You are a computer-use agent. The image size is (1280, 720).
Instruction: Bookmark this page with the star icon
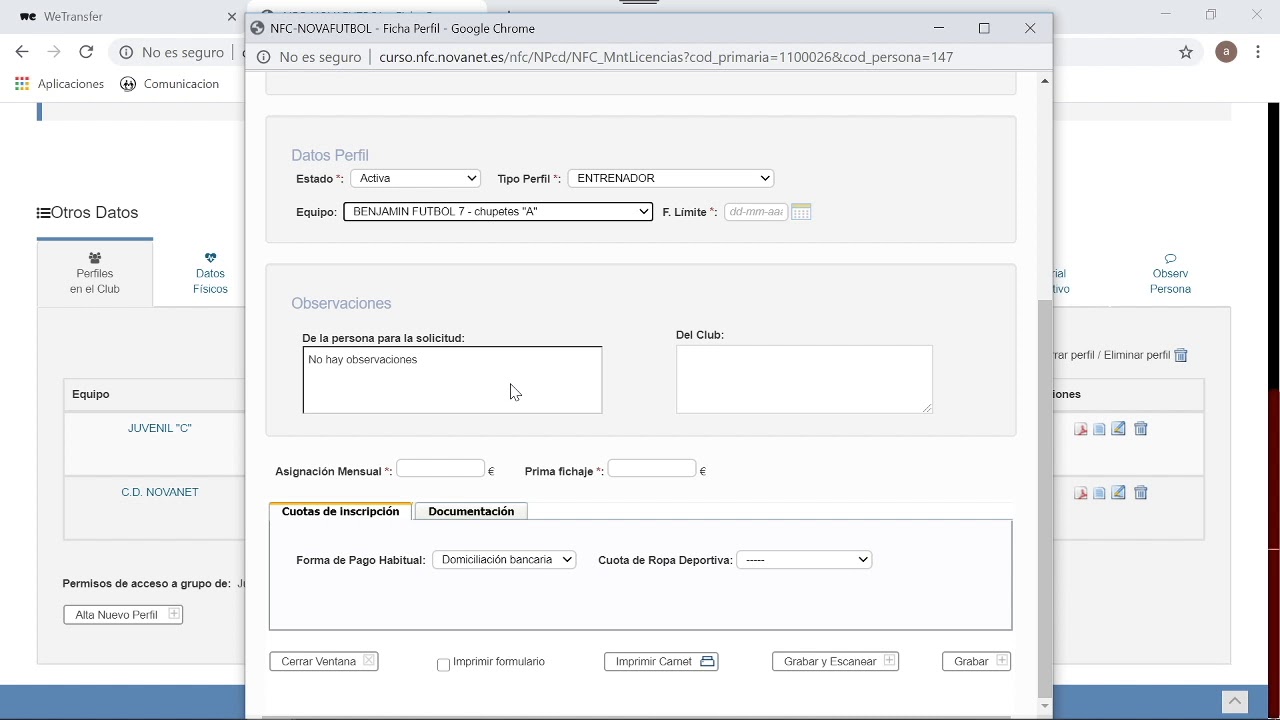tap(1186, 52)
